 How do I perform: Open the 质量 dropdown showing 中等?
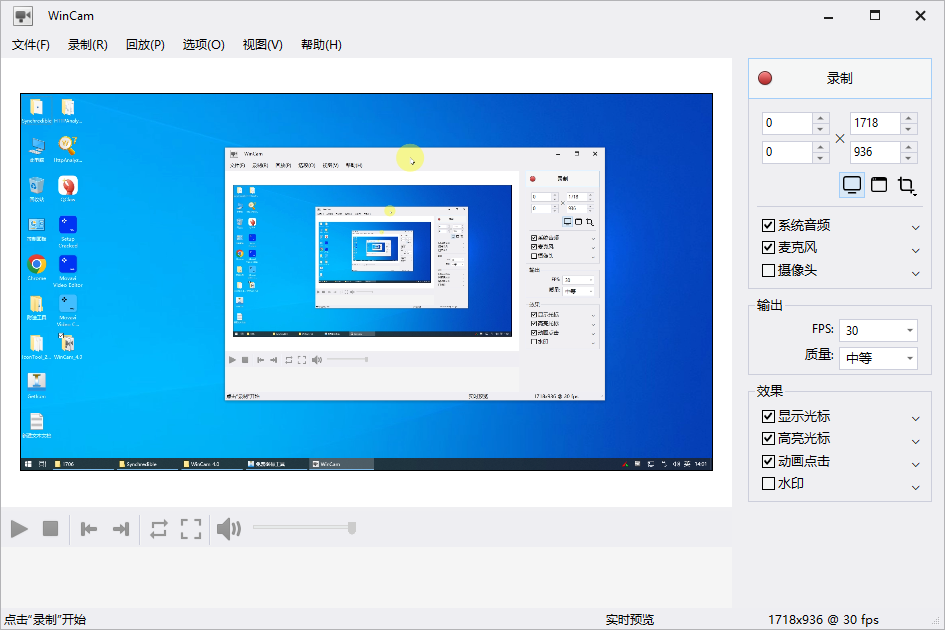[878, 358]
